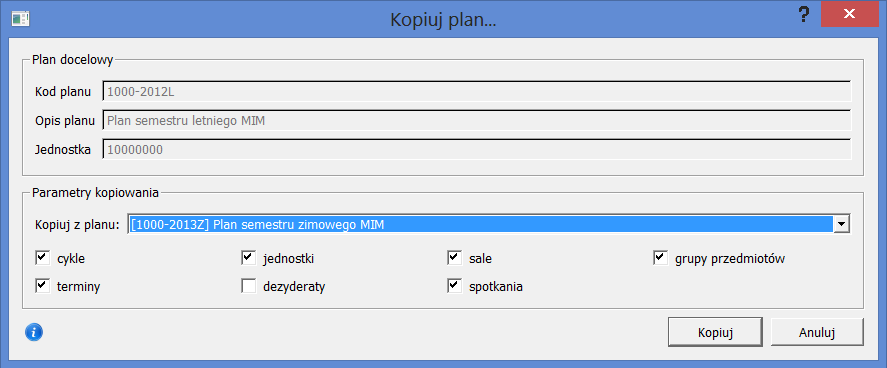
Task: Open the application icon in title bar
Action: 20,19
